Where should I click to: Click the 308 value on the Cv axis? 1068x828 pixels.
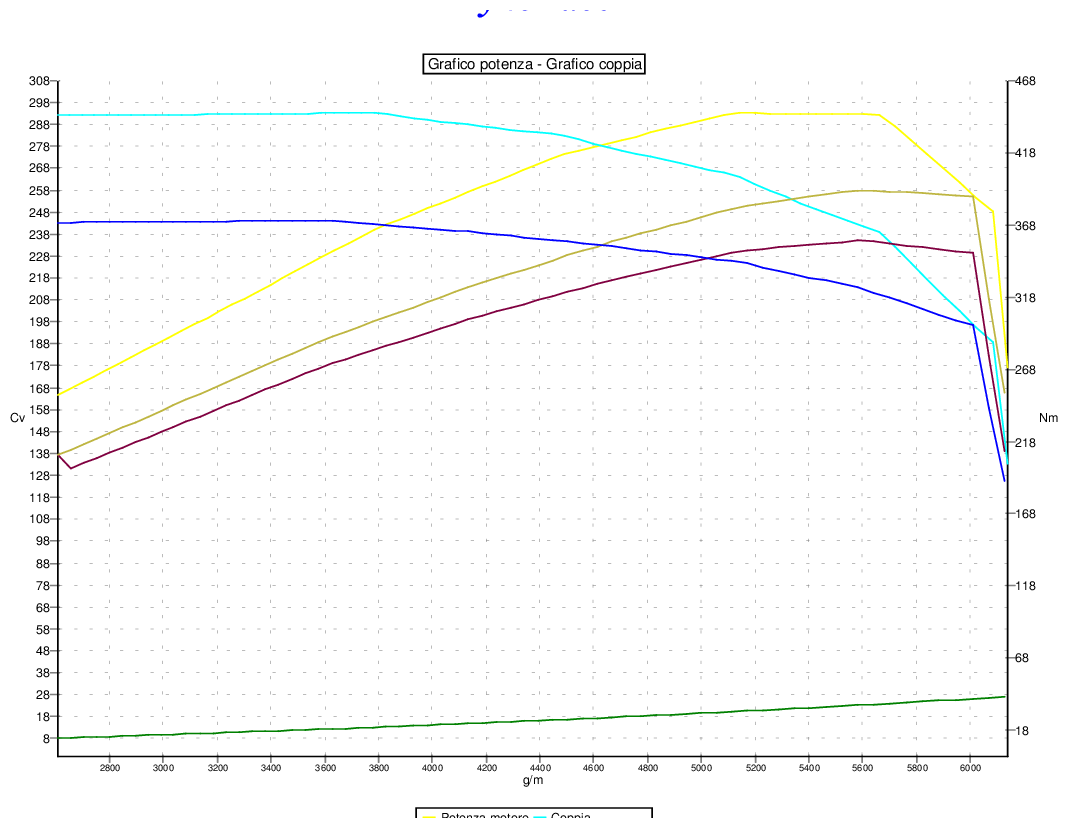39,81
